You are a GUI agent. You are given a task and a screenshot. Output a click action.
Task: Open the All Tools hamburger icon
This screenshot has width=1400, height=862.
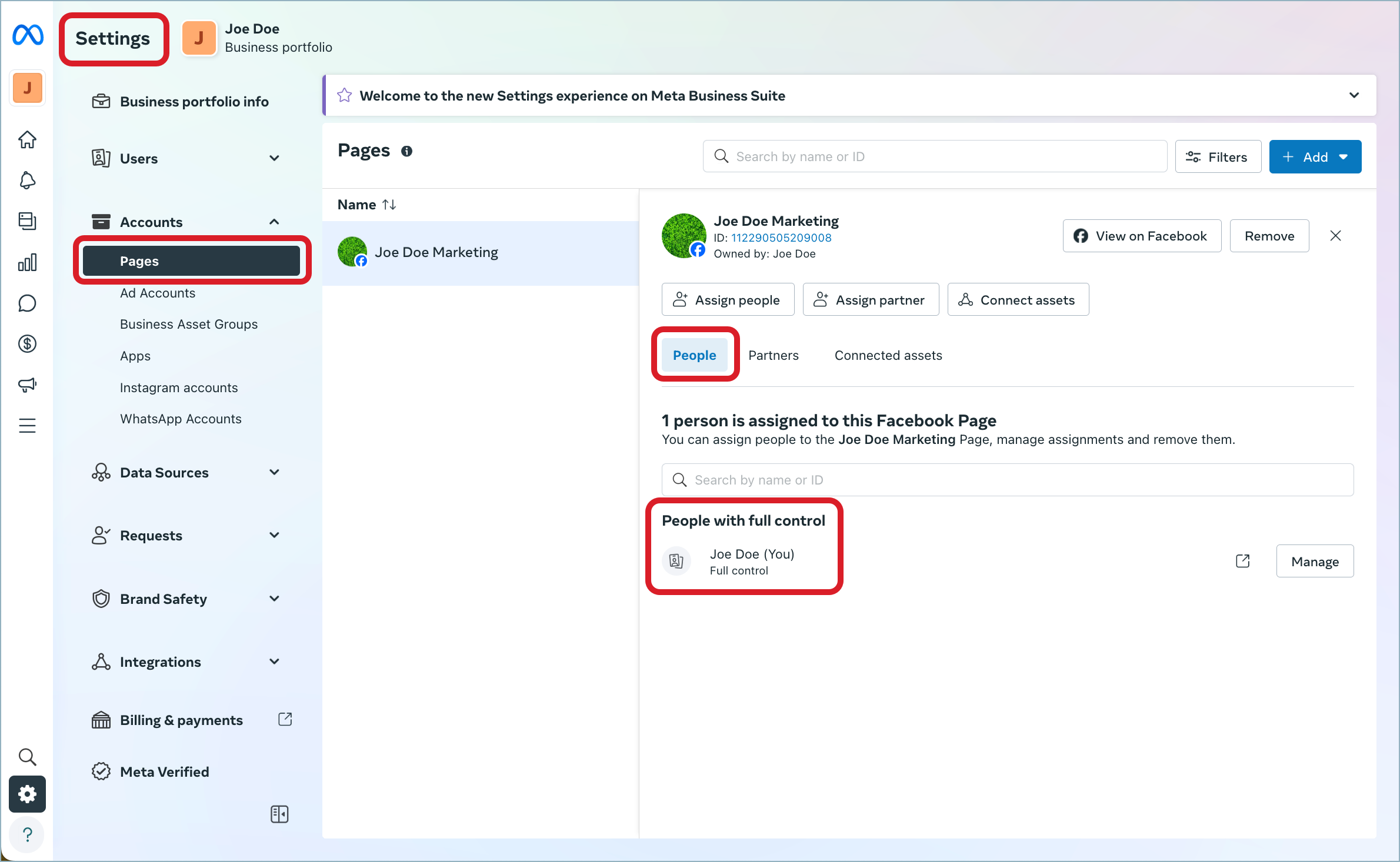point(27,425)
